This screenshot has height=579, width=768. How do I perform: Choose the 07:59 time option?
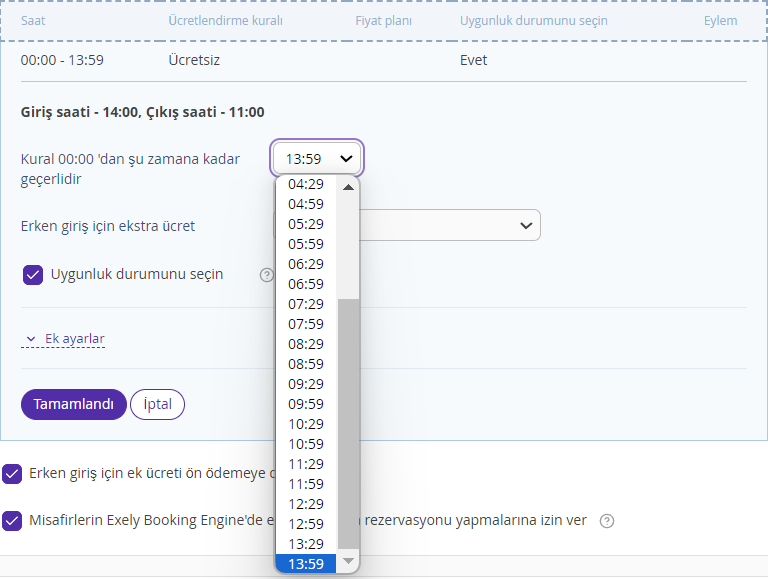click(306, 324)
